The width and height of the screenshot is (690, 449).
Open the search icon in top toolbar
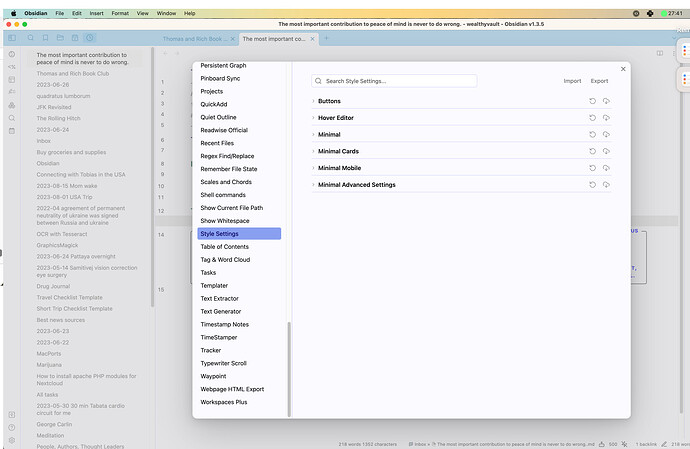(30, 38)
